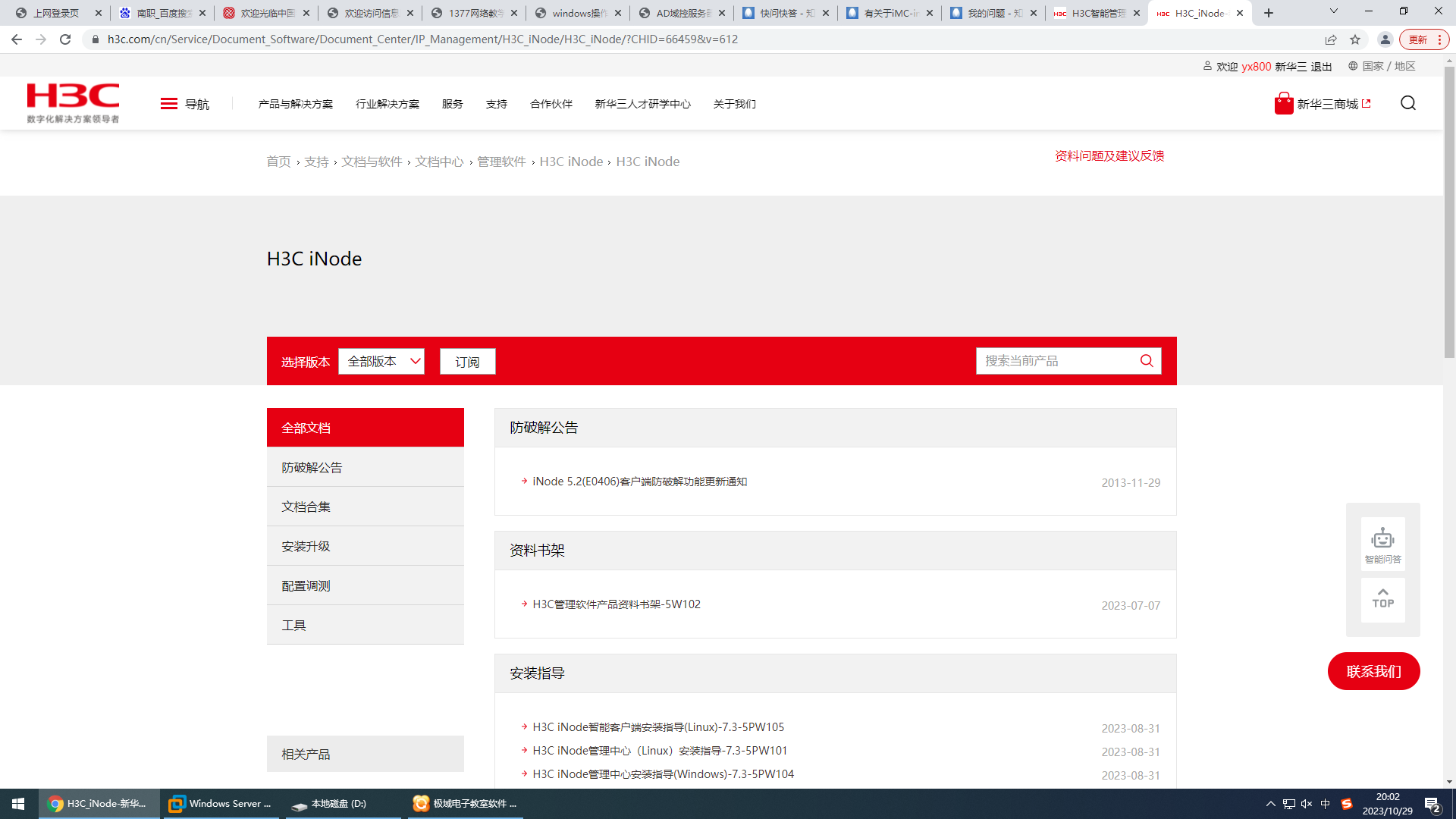Screen dimensions: 1456x819
Task: Bookmark page with the star icon
Action: (1355, 39)
